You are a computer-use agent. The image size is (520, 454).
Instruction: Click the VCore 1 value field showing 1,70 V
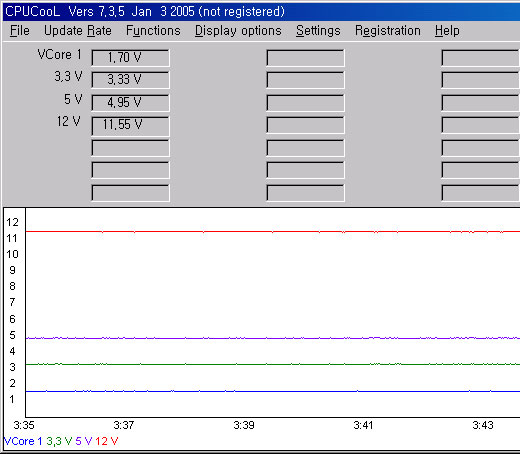point(130,58)
